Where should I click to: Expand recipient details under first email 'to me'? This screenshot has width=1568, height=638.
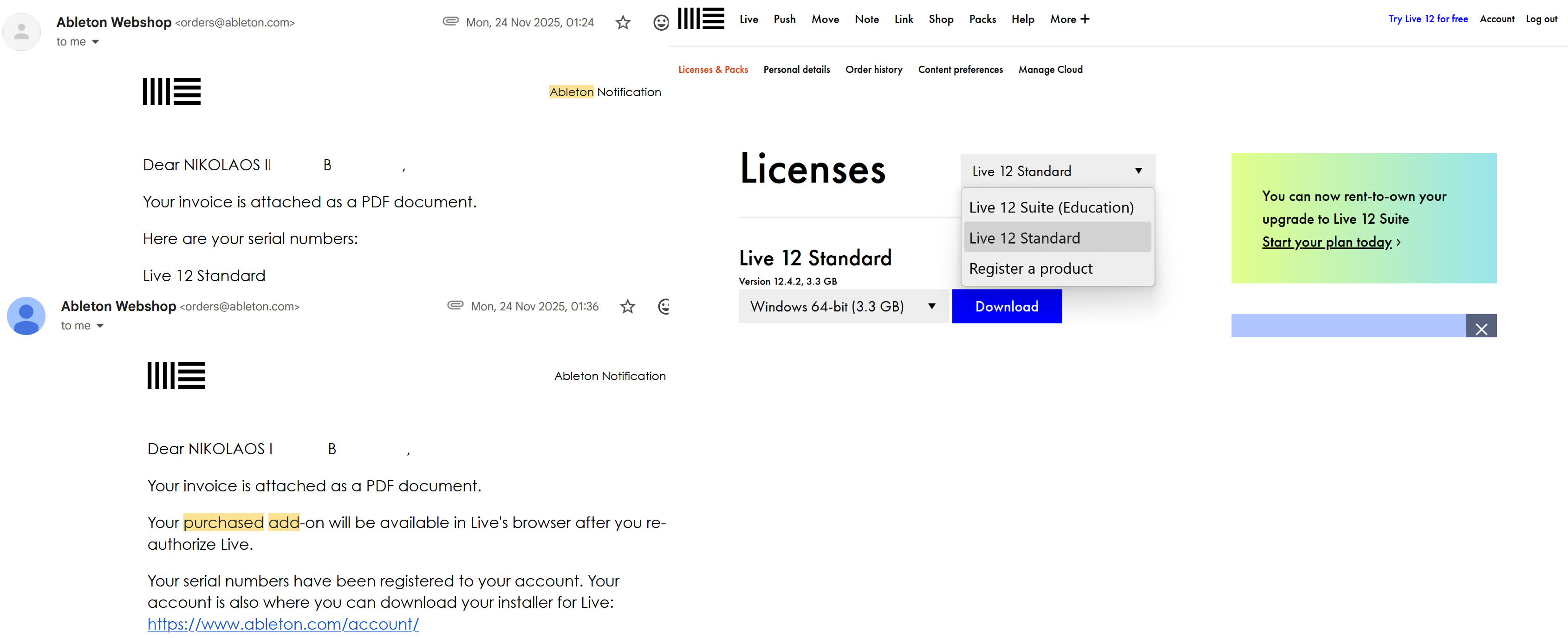coord(95,42)
